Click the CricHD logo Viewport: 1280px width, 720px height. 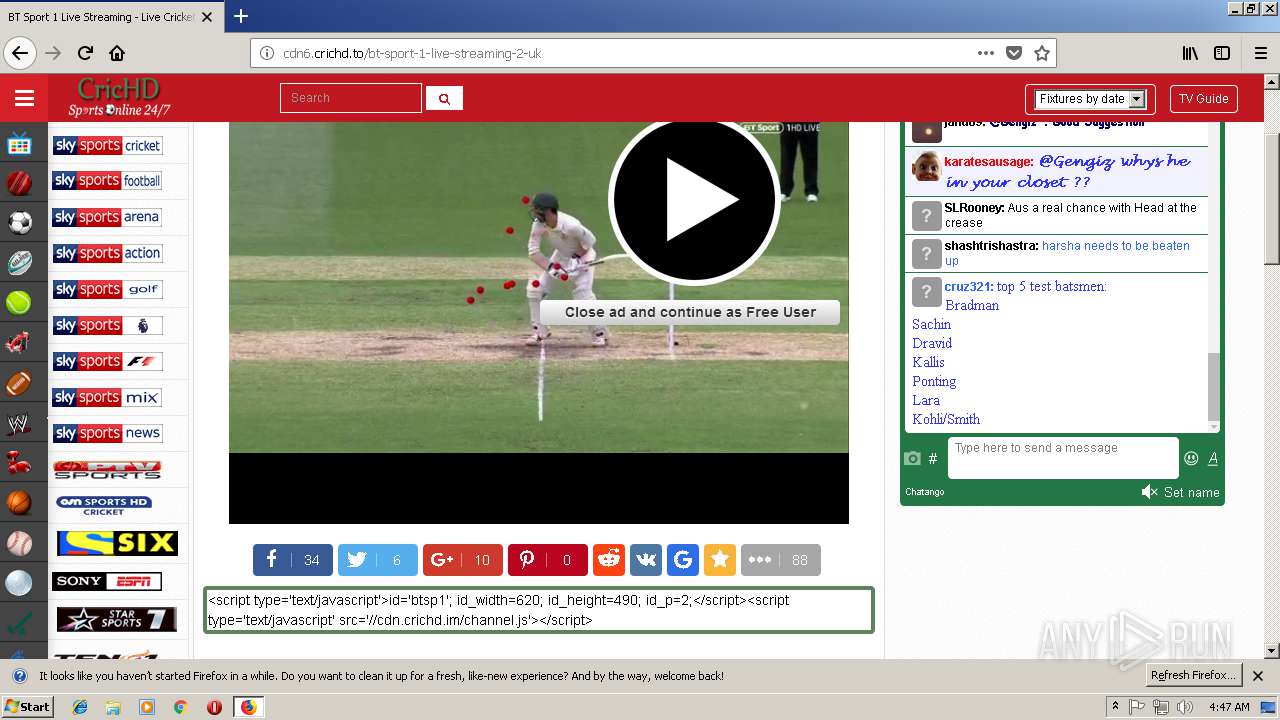pyautogui.click(x=119, y=97)
